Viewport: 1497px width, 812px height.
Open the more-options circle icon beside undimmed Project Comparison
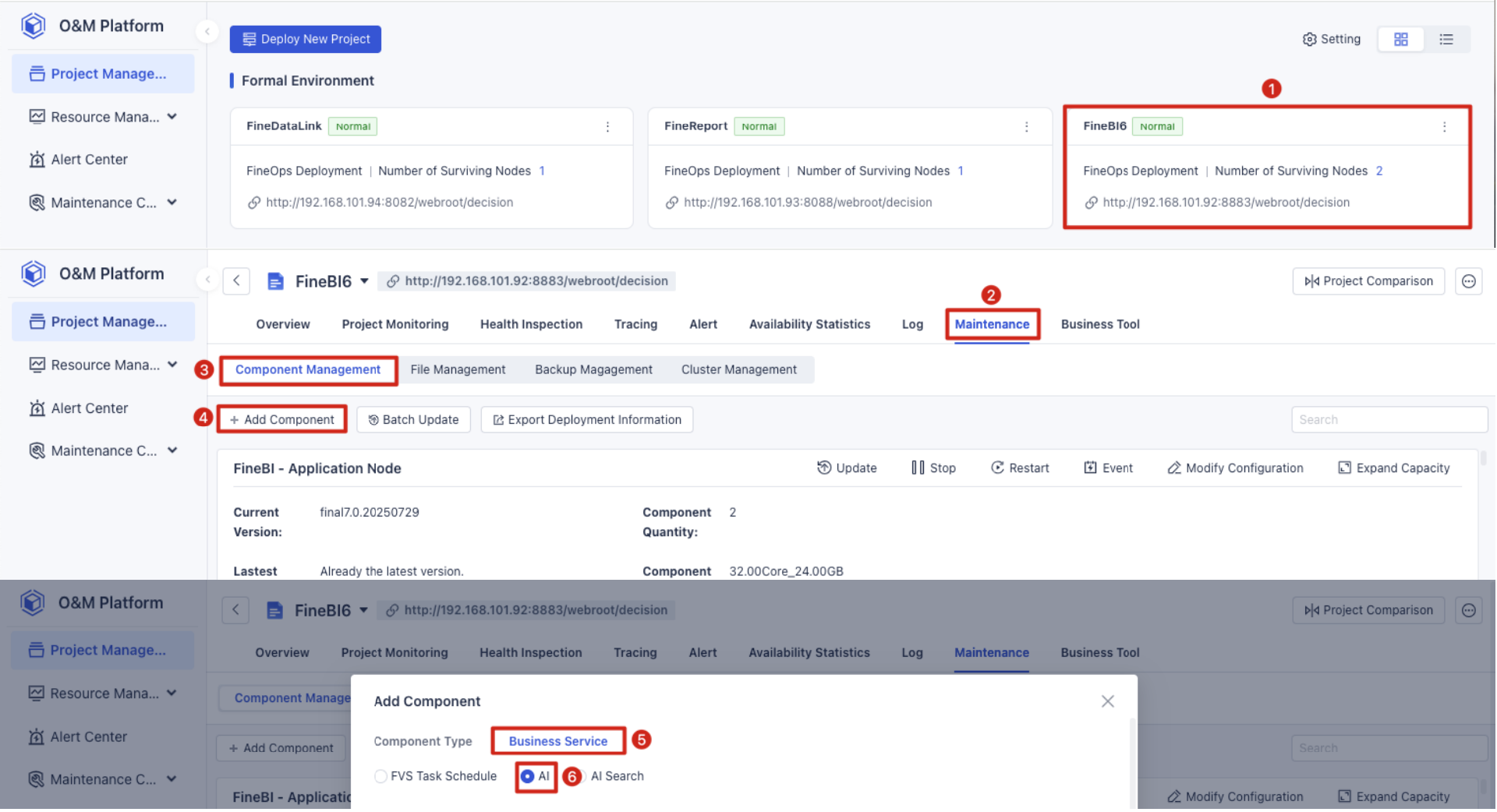[1468, 281]
